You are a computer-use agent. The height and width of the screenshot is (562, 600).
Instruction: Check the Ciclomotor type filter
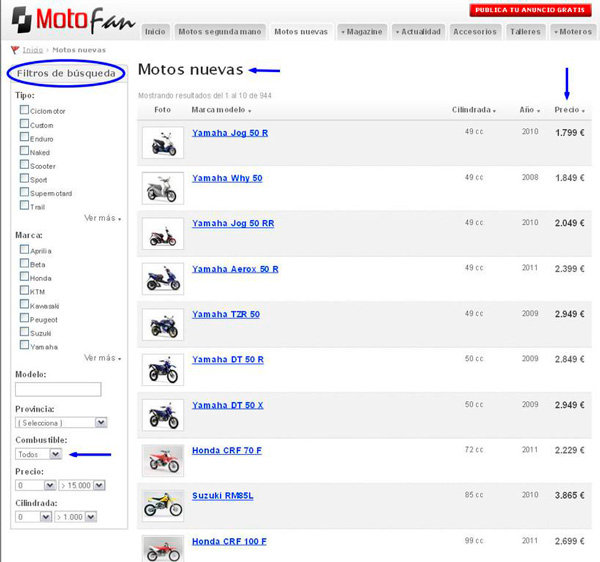24,110
